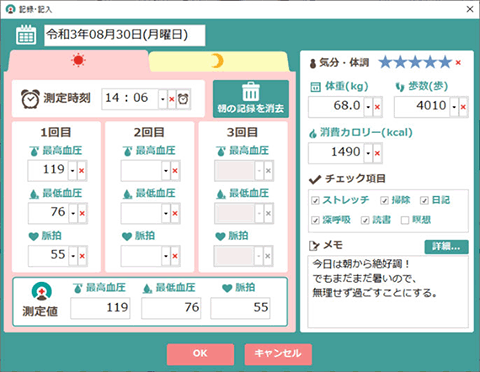The height and width of the screenshot is (372, 480).
Task: Clear the 2回目 最高血圧 field
Action: (175, 171)
